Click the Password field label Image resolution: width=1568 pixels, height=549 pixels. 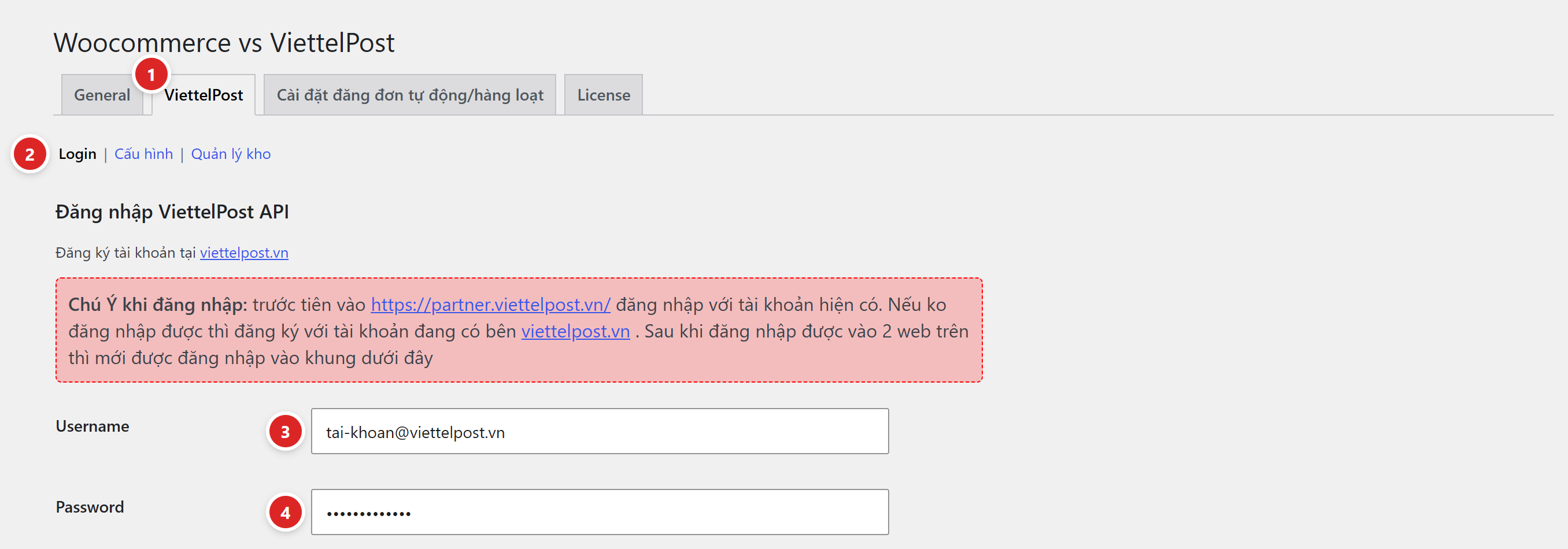[x=90, y=507]
